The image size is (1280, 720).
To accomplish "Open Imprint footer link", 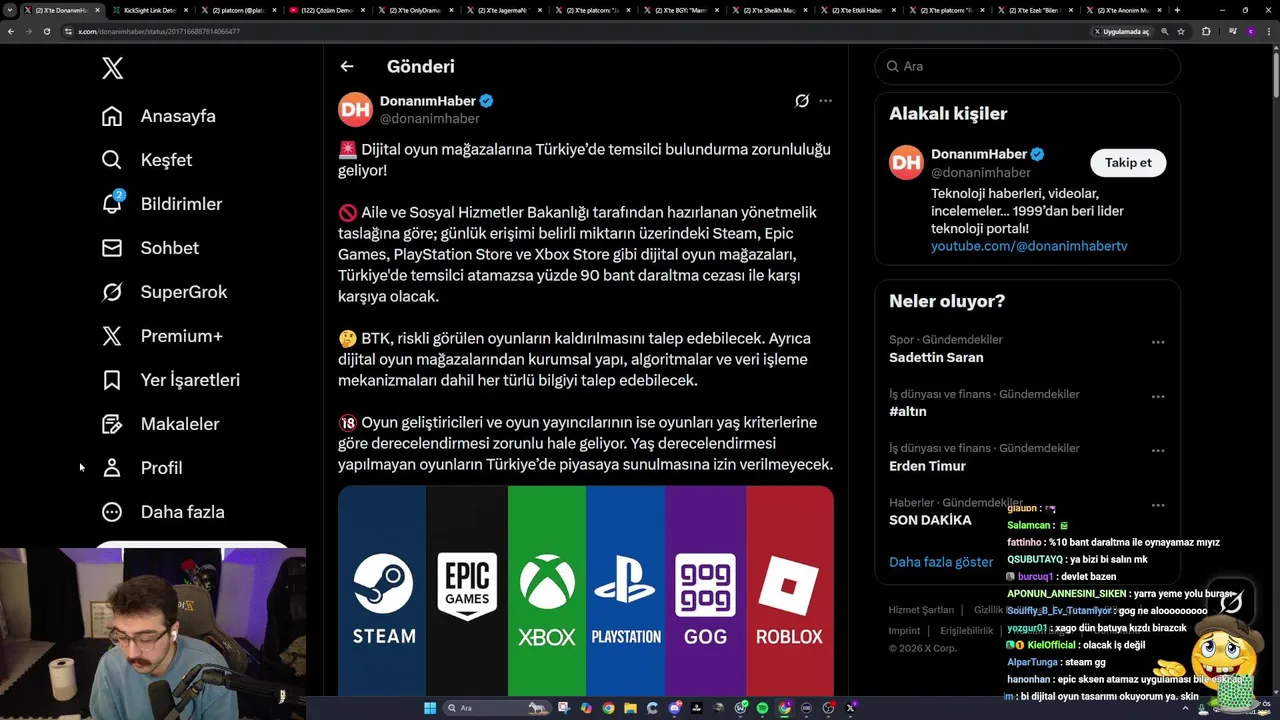I will point(904,631).
